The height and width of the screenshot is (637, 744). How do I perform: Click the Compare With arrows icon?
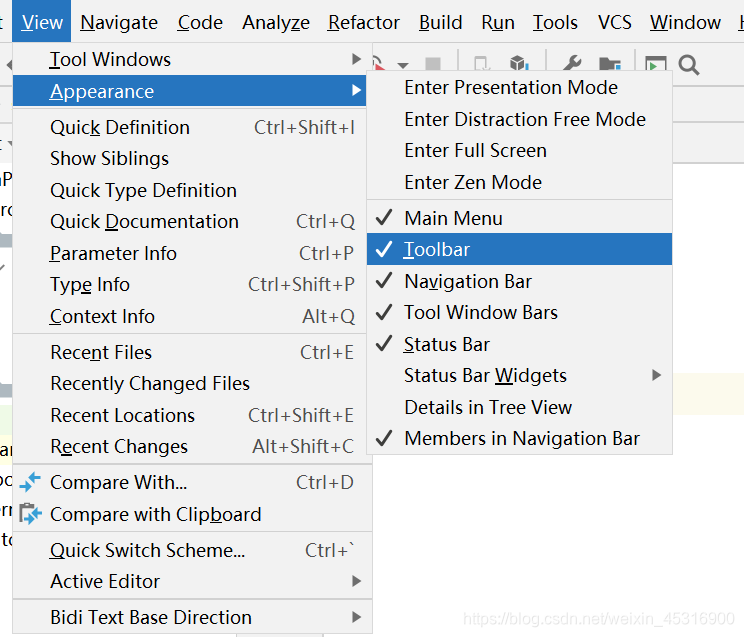click(30, 481)
